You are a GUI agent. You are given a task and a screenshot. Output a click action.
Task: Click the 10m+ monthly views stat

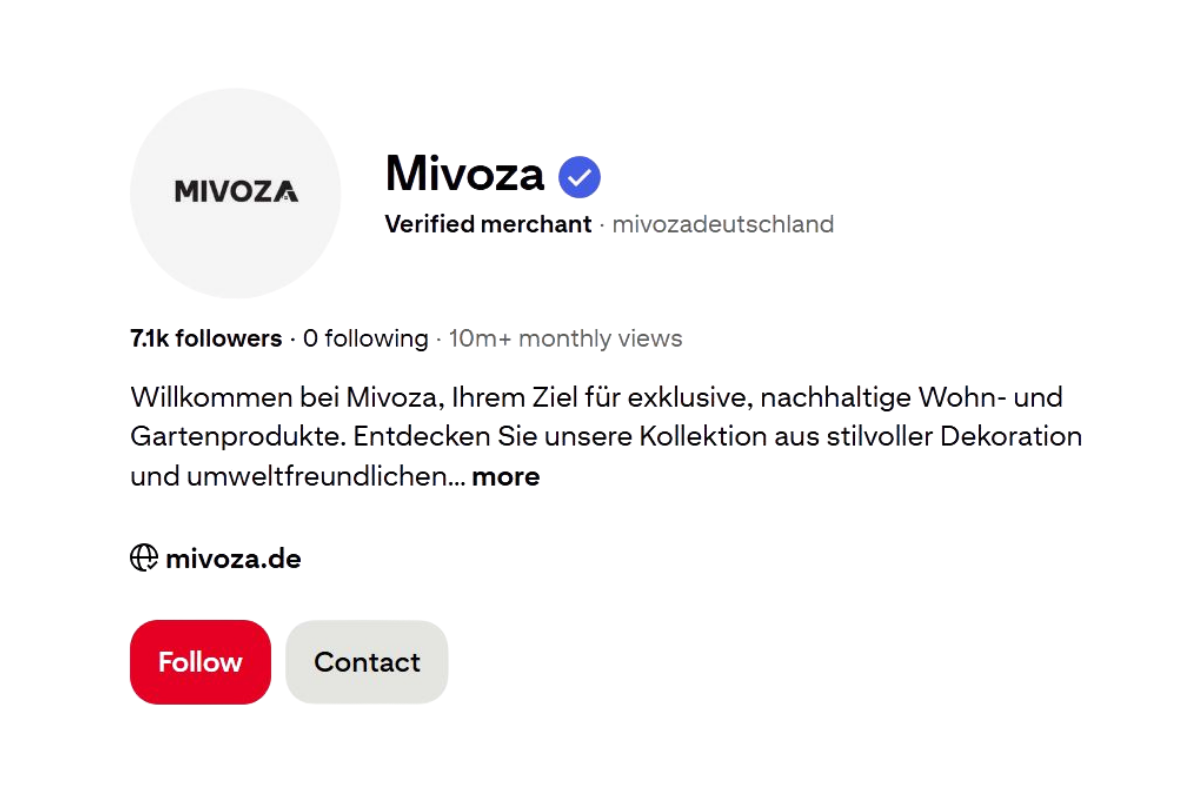tap(565, 339)
